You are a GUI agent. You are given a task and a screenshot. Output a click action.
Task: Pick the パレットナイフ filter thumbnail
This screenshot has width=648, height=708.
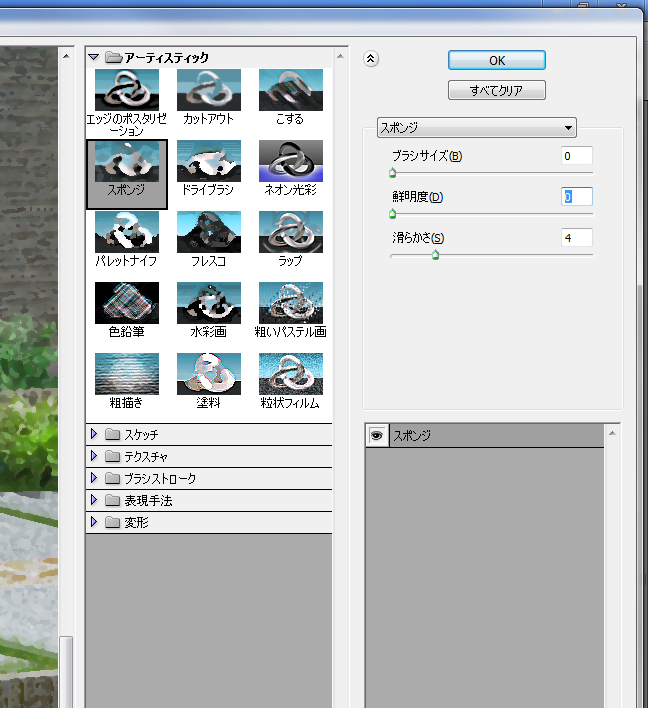(x=126, y=232)
